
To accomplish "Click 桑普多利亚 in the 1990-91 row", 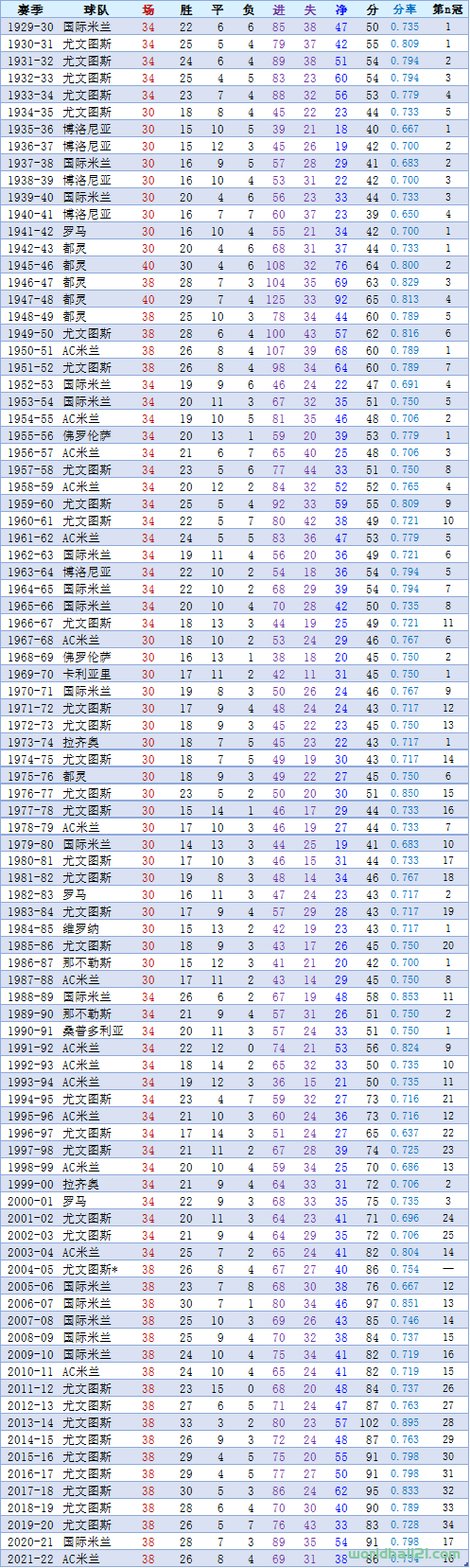I will (93, 1031).
